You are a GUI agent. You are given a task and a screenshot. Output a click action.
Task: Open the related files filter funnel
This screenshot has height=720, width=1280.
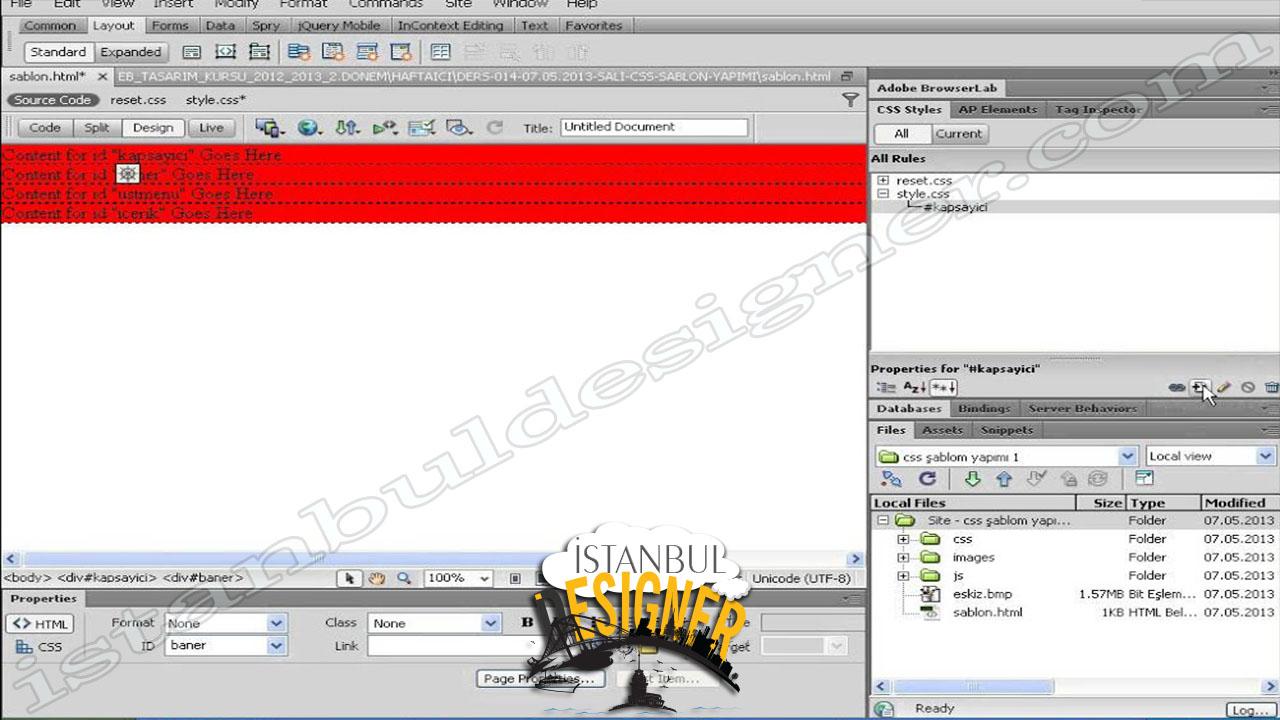point(850,100)
